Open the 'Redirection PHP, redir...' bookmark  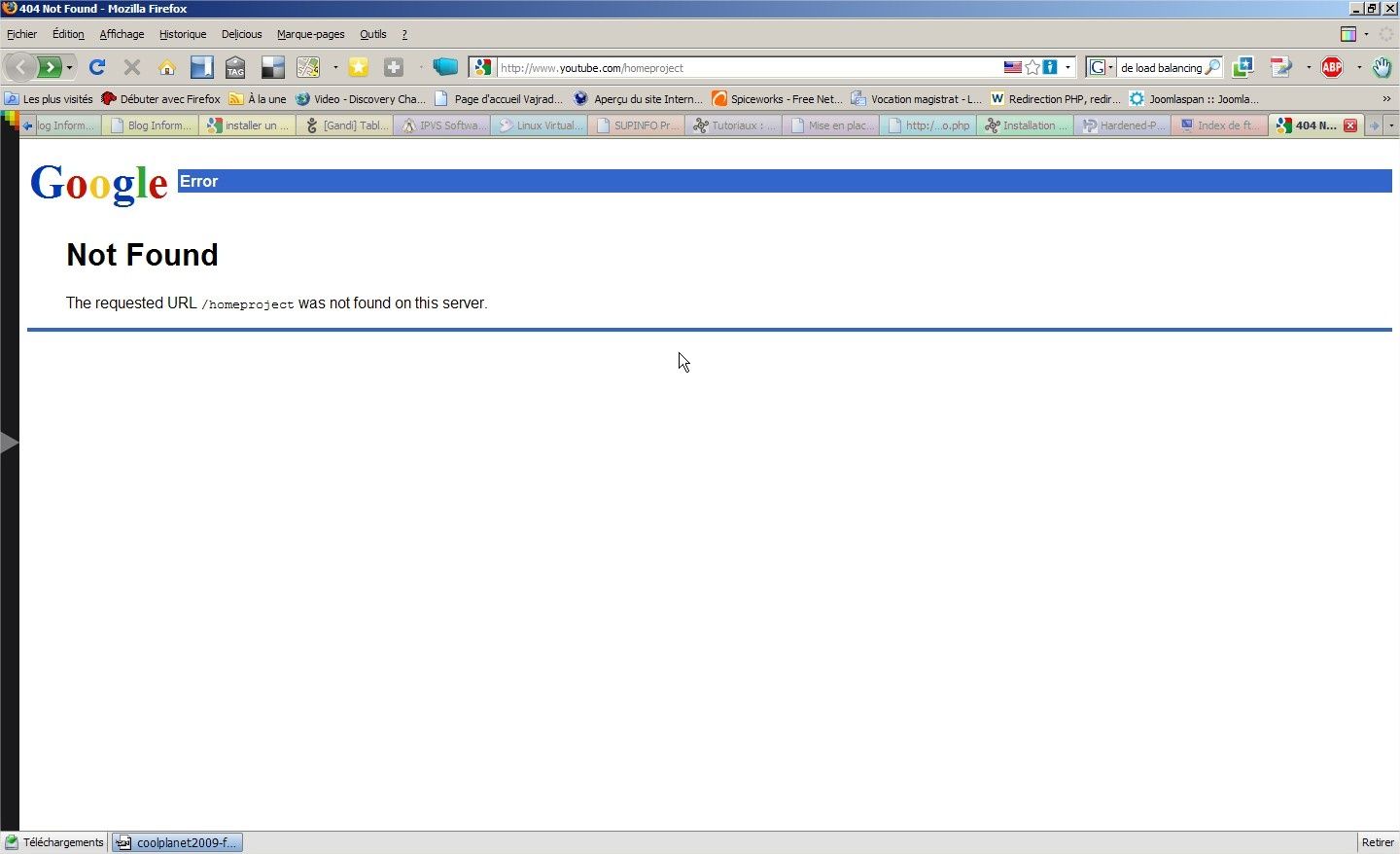pyautogui.click(x=1055, y=99)
